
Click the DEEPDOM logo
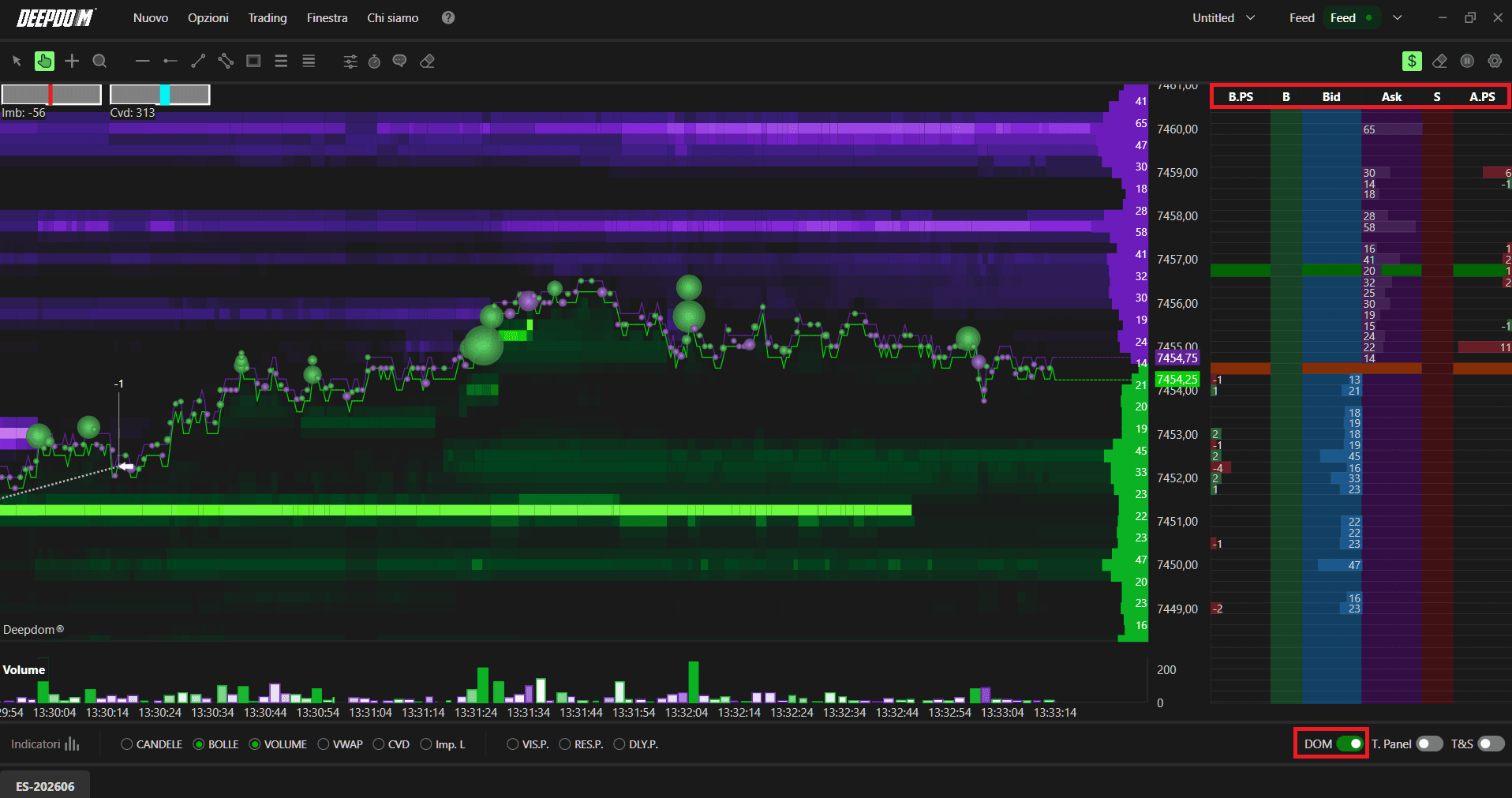click(x=56, y=17)
